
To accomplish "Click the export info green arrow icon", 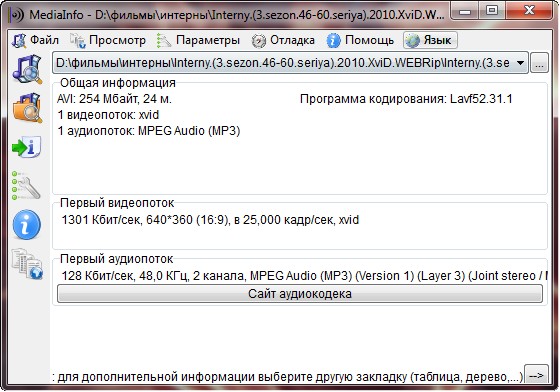I will pos(26,147).
